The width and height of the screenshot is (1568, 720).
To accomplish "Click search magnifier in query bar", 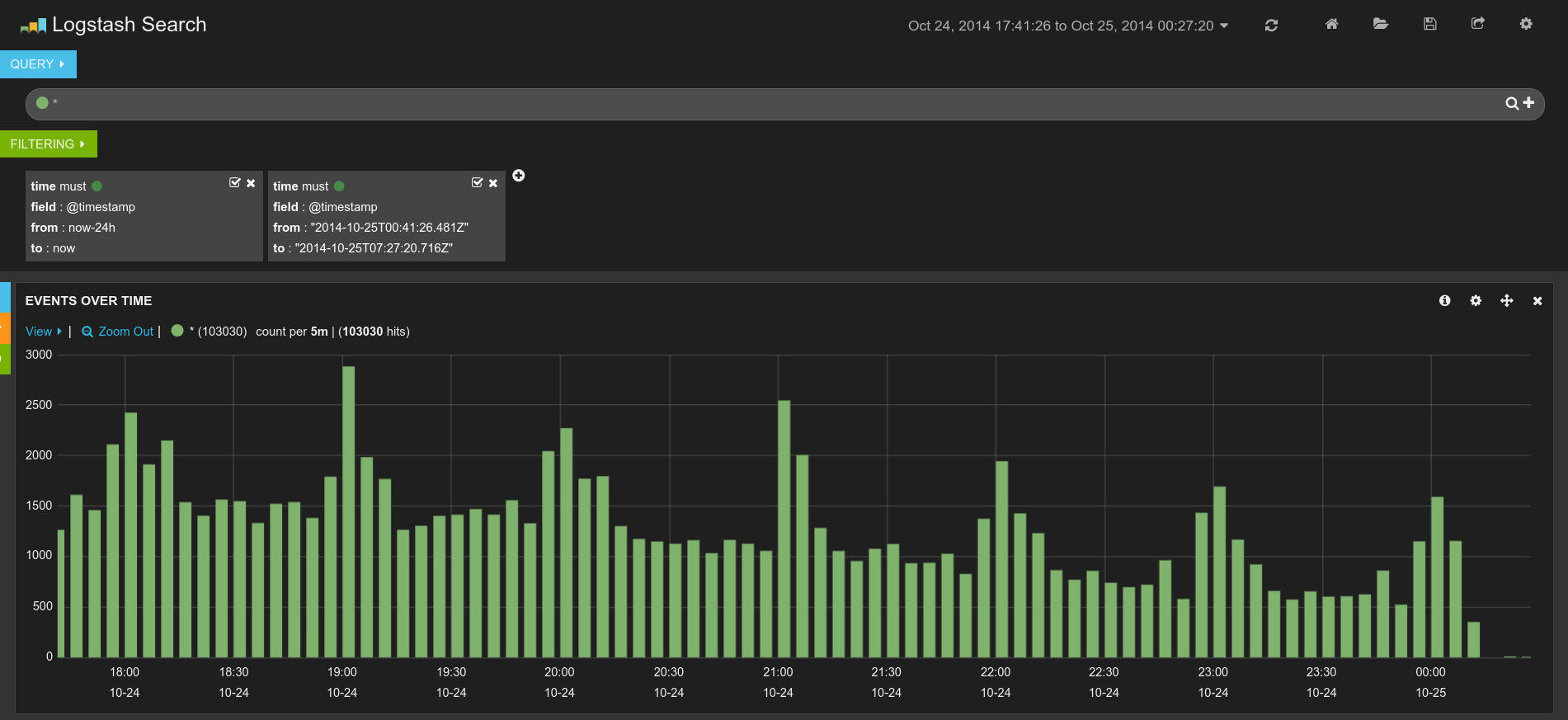I will point(1512,103).
